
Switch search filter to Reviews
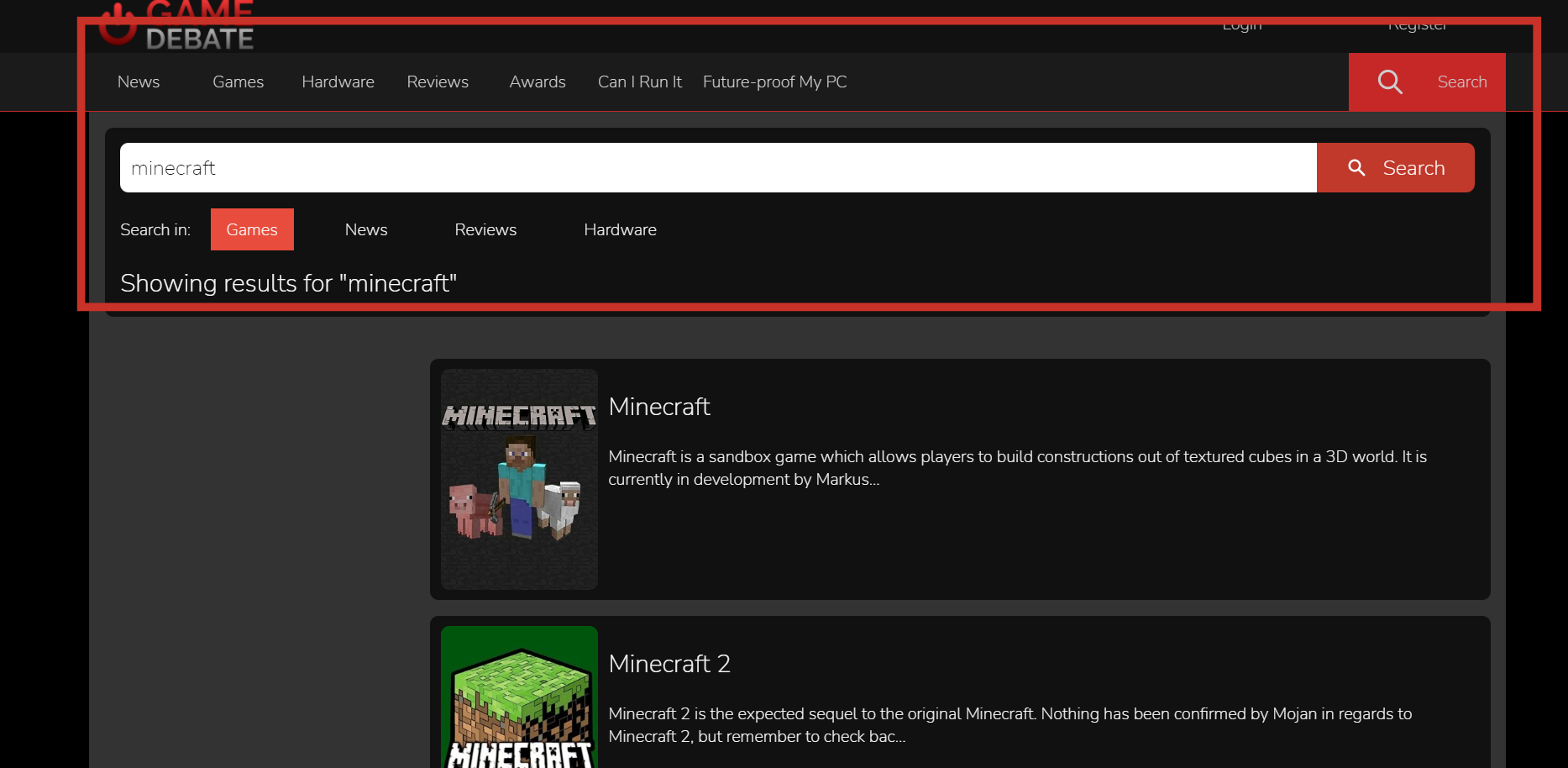[485, 229]
